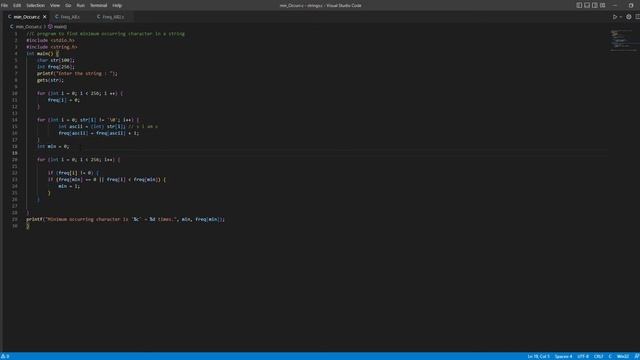Run the C file with play icon
The width and height of the screenshot is (640, 360).
tap(615, 17)
